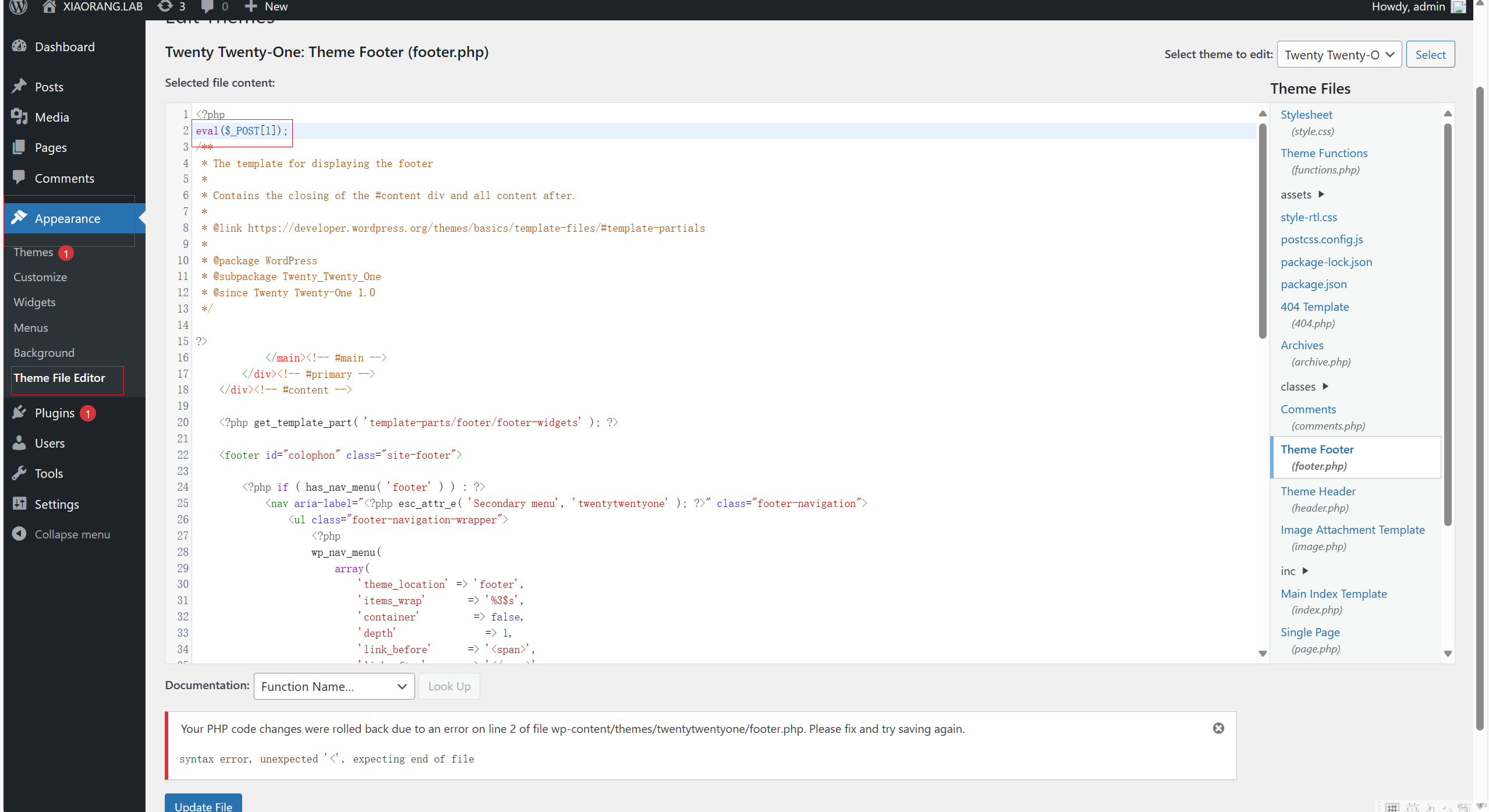Open the comments bubble icon in admin bar
Screen dimensions: 1489x812
[207, 6]
